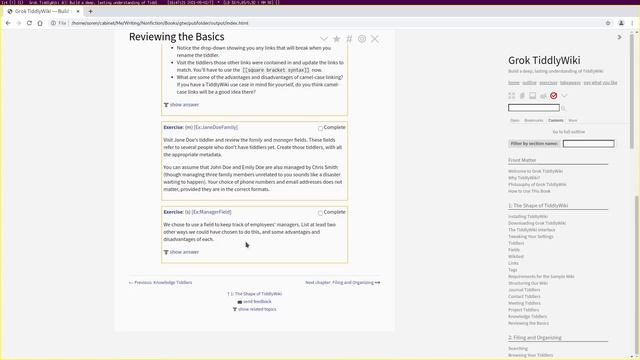Open The TiddlyWiki Interface section
Viewport: 640px width, 360px height.
pyautogui.click(x=531, y=230)
